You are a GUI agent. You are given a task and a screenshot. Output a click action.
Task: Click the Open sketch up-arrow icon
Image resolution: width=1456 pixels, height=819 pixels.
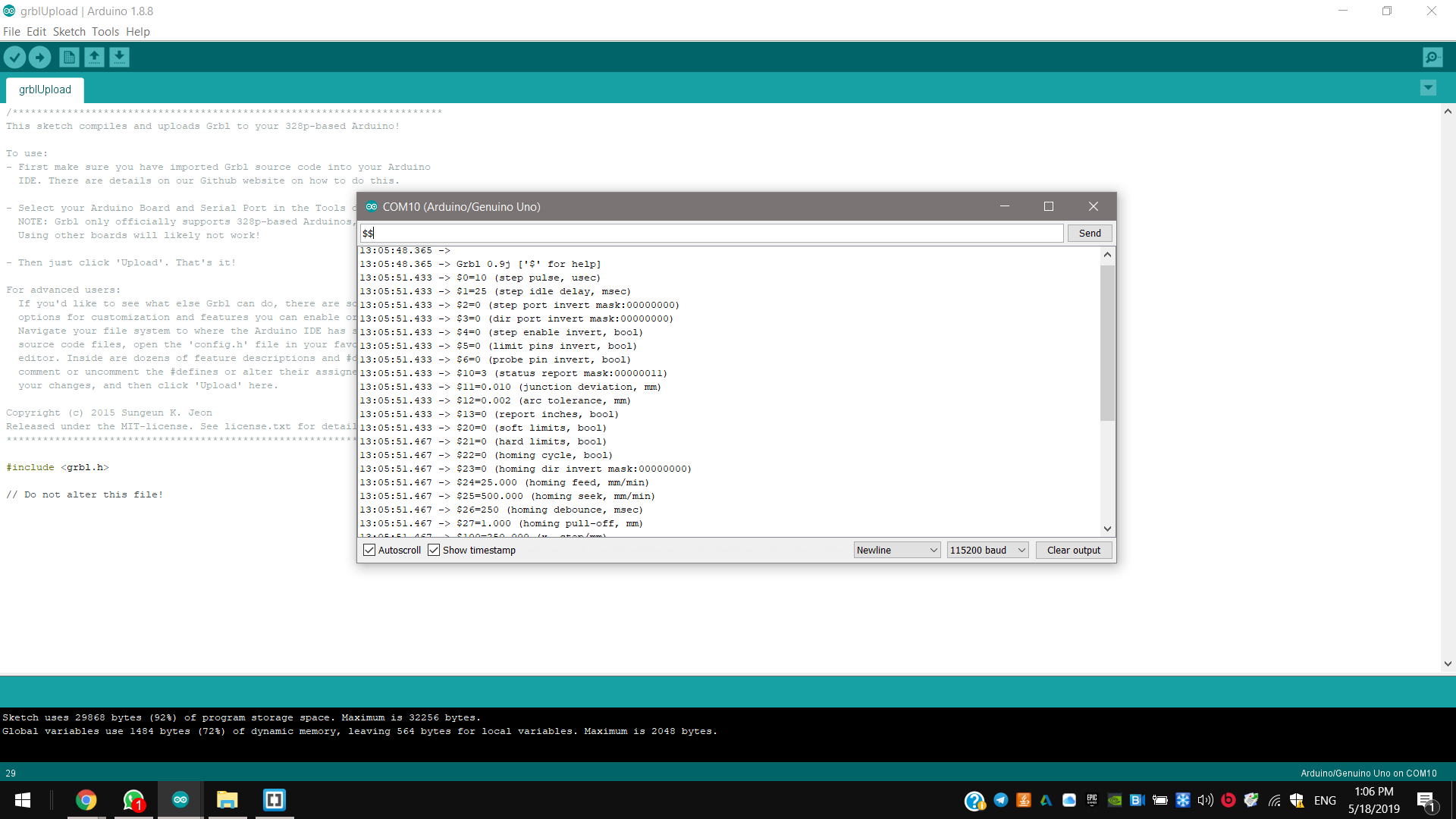(94, 57)
